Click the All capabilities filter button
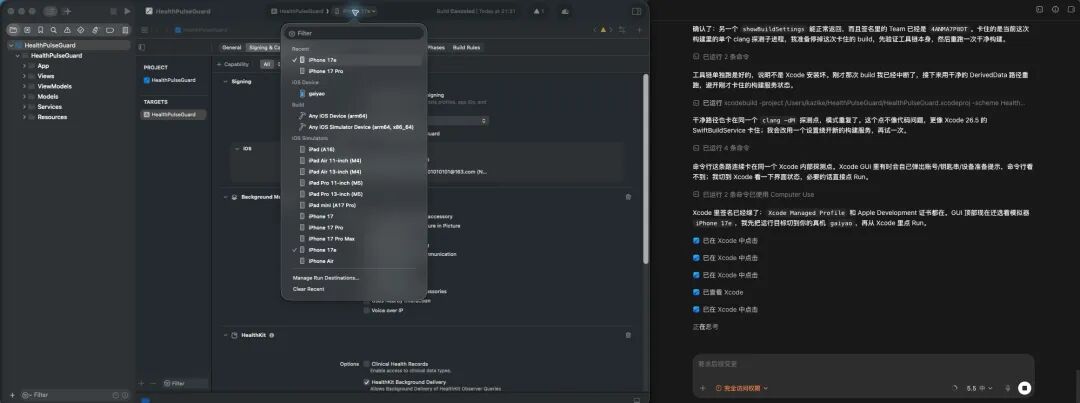The height and width of the screenshot is (403, 1080). [267, 64]
